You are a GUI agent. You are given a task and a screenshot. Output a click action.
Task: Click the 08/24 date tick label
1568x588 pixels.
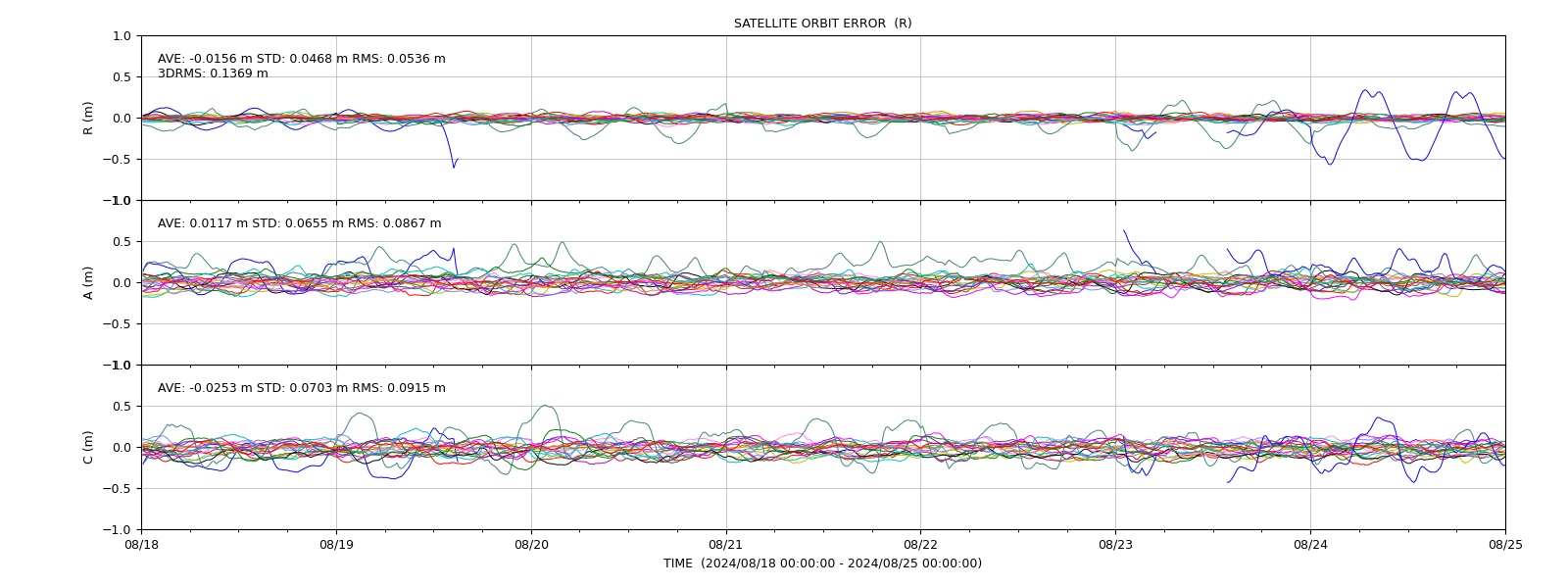(1310, 544)
